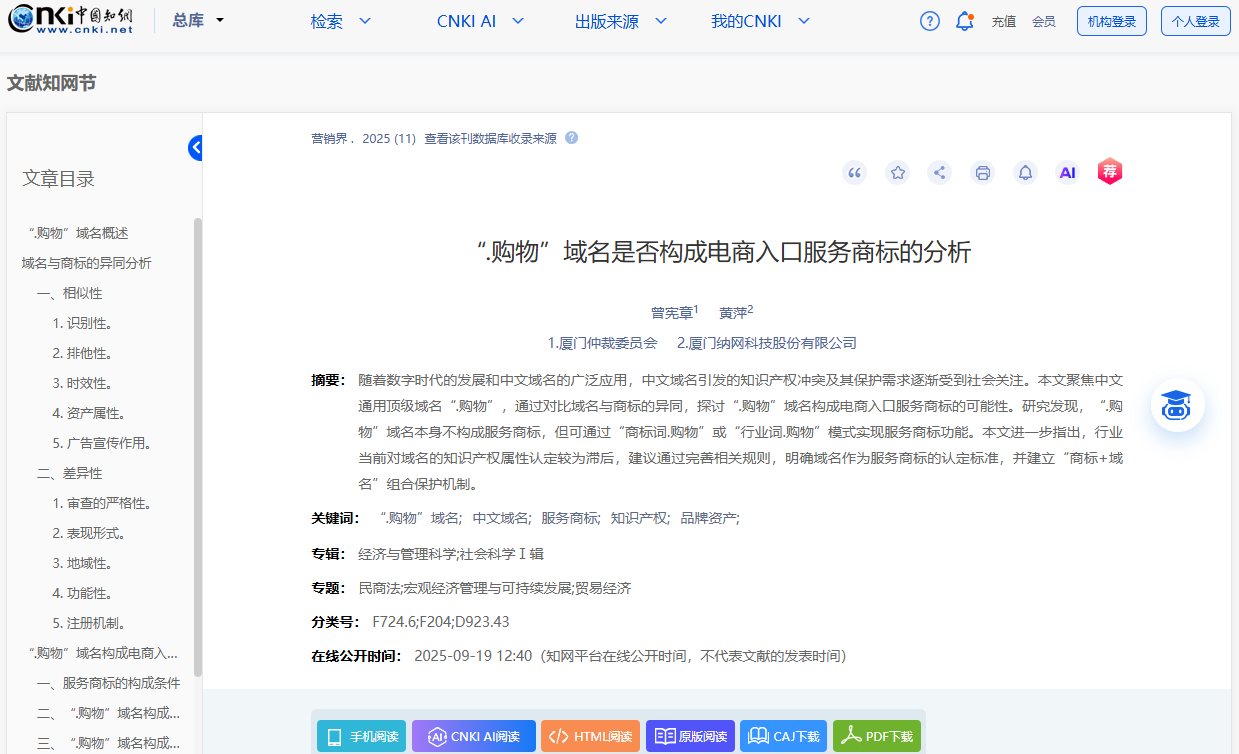
Task: Star the article to add to favorites
Action: click(897, 172)
